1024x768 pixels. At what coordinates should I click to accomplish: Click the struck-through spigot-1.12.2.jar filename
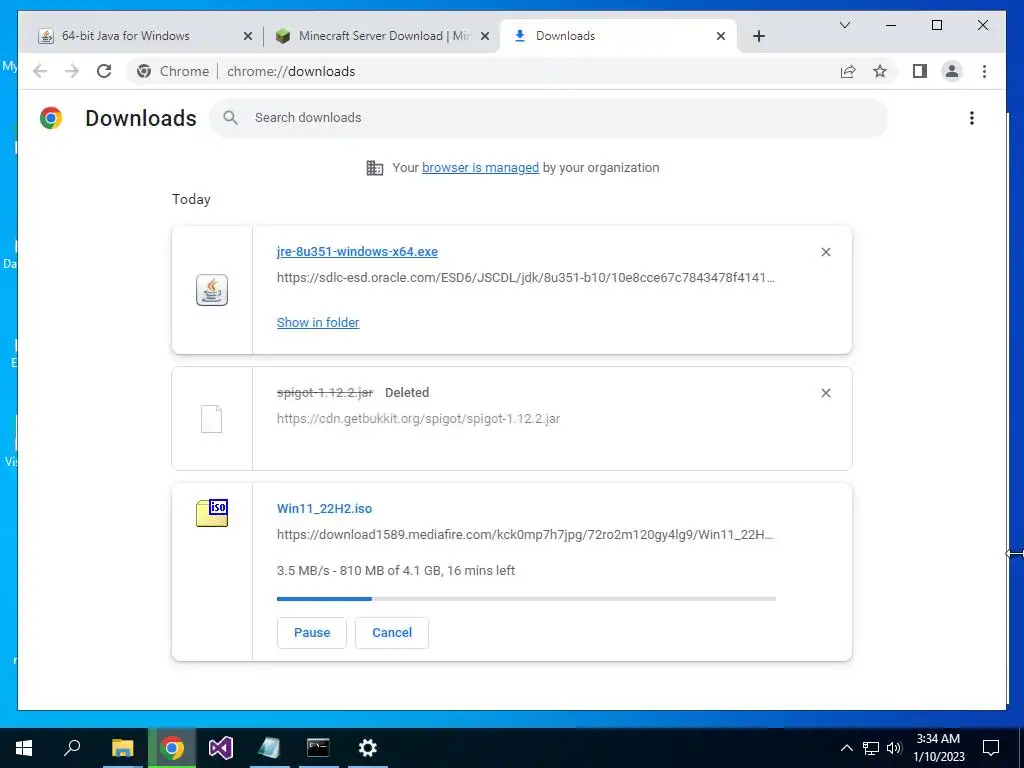(325, 392)
